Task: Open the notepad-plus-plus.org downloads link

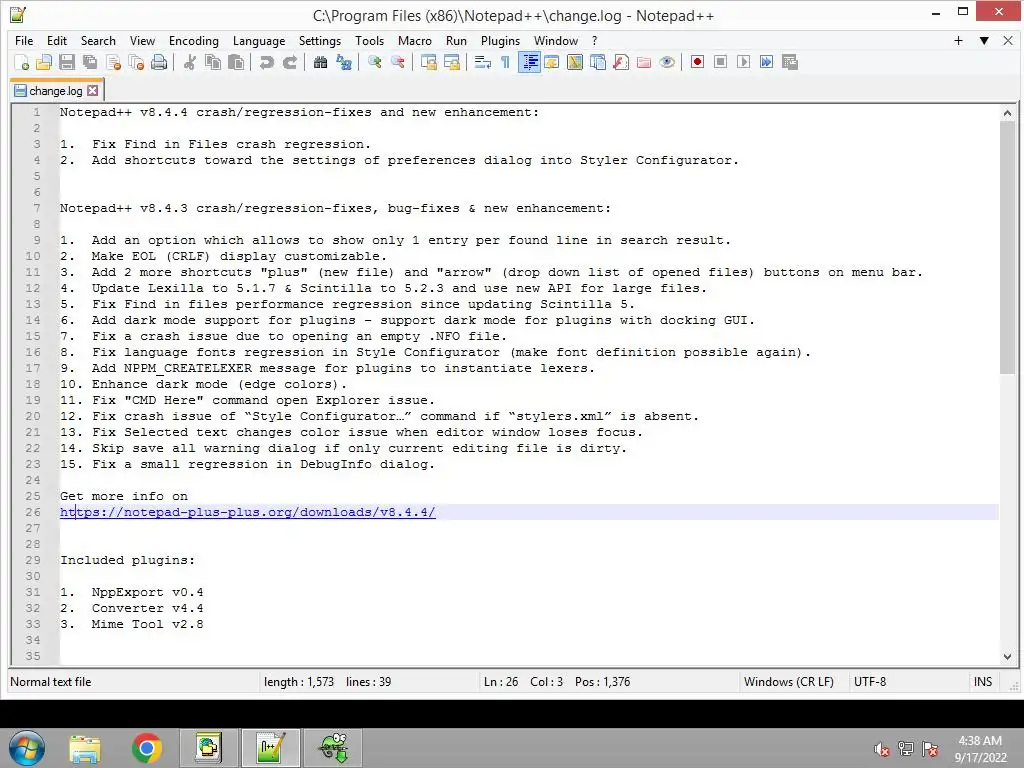Action: click(248, 512)
